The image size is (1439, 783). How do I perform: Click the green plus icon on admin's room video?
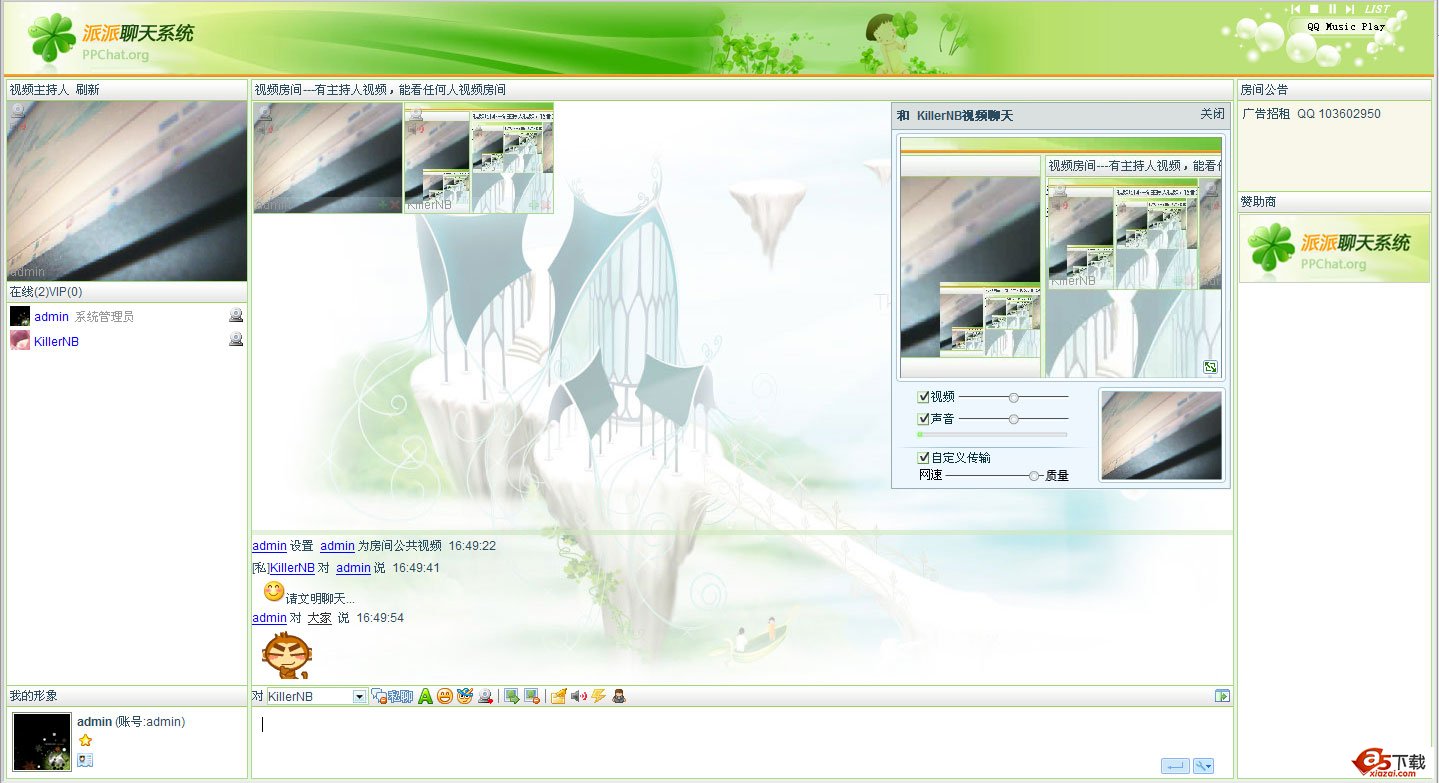pos(382,205)
